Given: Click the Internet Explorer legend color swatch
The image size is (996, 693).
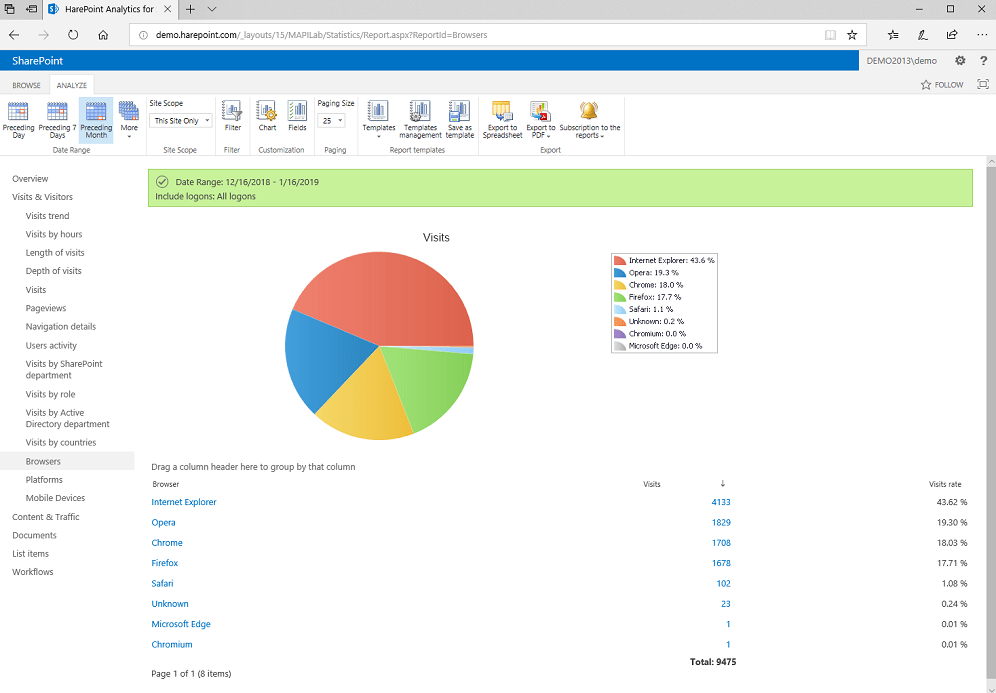Looking at the screenshot, I should (620, 260).
